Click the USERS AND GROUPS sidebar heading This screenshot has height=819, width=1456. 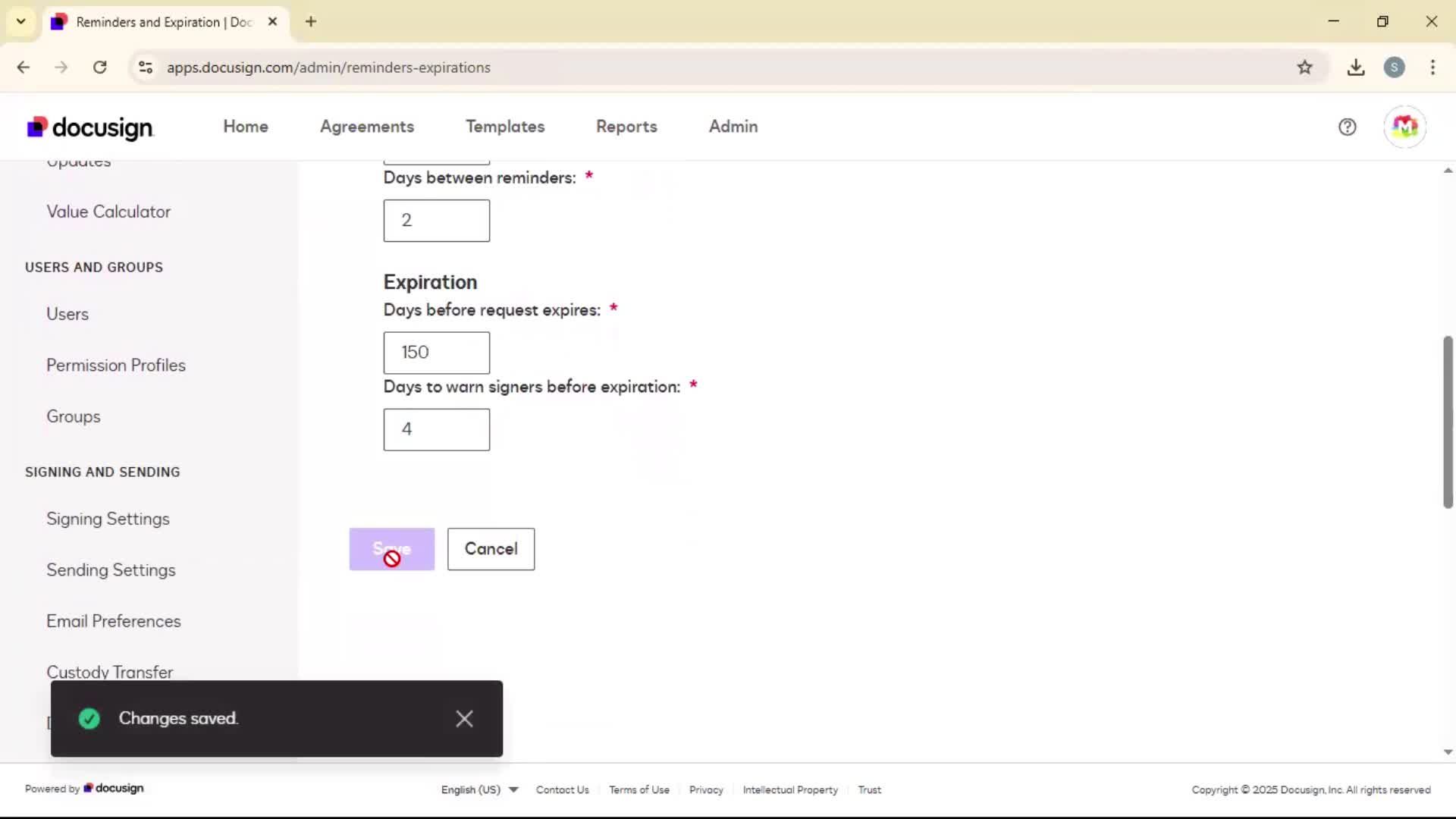pyautogui.click(x=94, y=268)
